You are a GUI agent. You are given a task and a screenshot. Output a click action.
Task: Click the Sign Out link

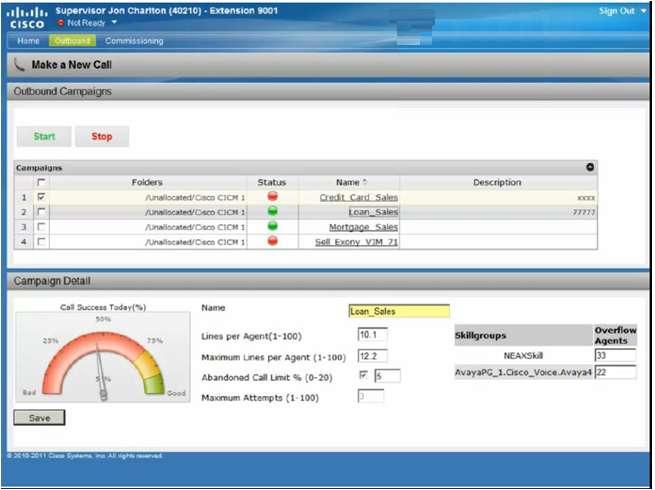tap(617, 11)
